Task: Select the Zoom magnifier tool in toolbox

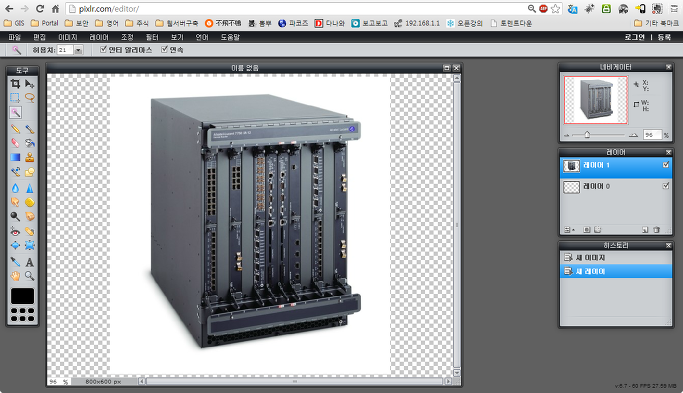Action: click(x=30, y=276)
